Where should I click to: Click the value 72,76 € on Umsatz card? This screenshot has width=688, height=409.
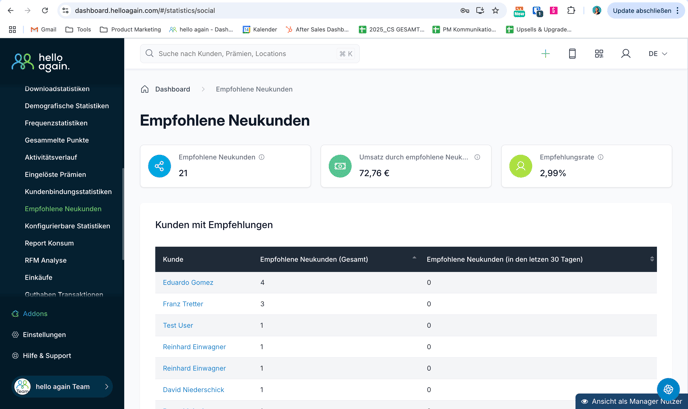pos(374,173)
